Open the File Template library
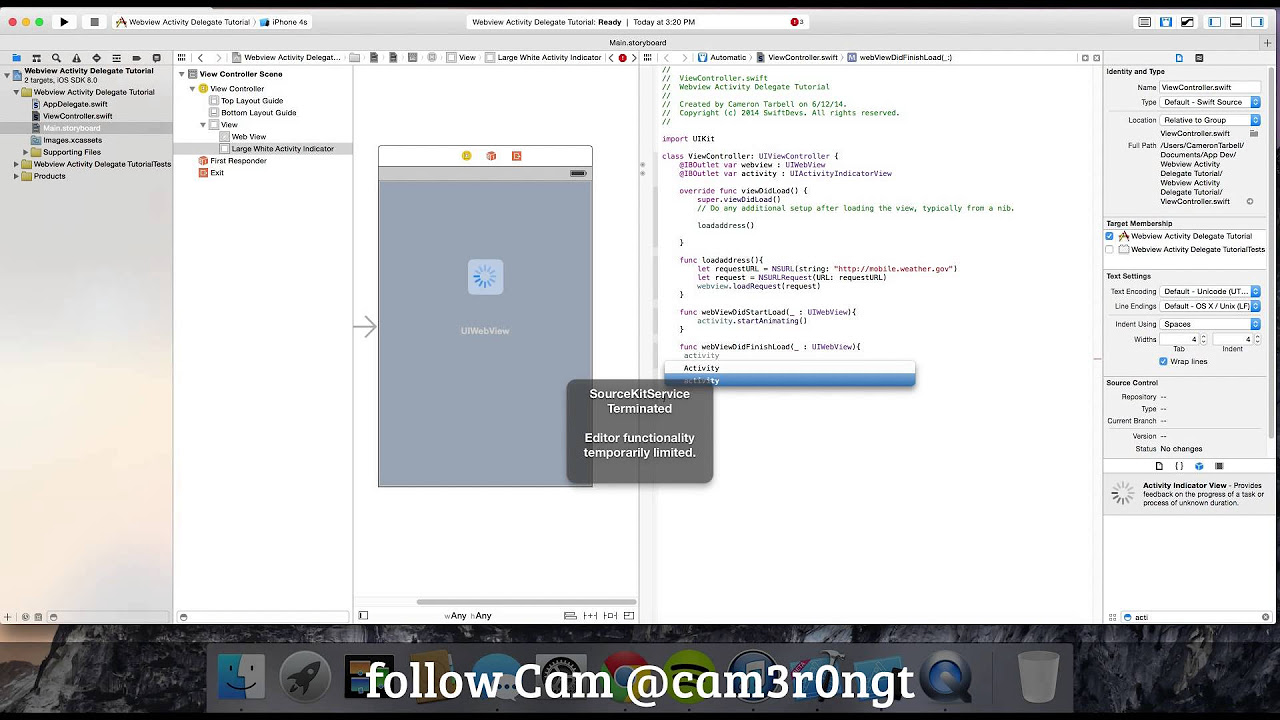 1159,466
